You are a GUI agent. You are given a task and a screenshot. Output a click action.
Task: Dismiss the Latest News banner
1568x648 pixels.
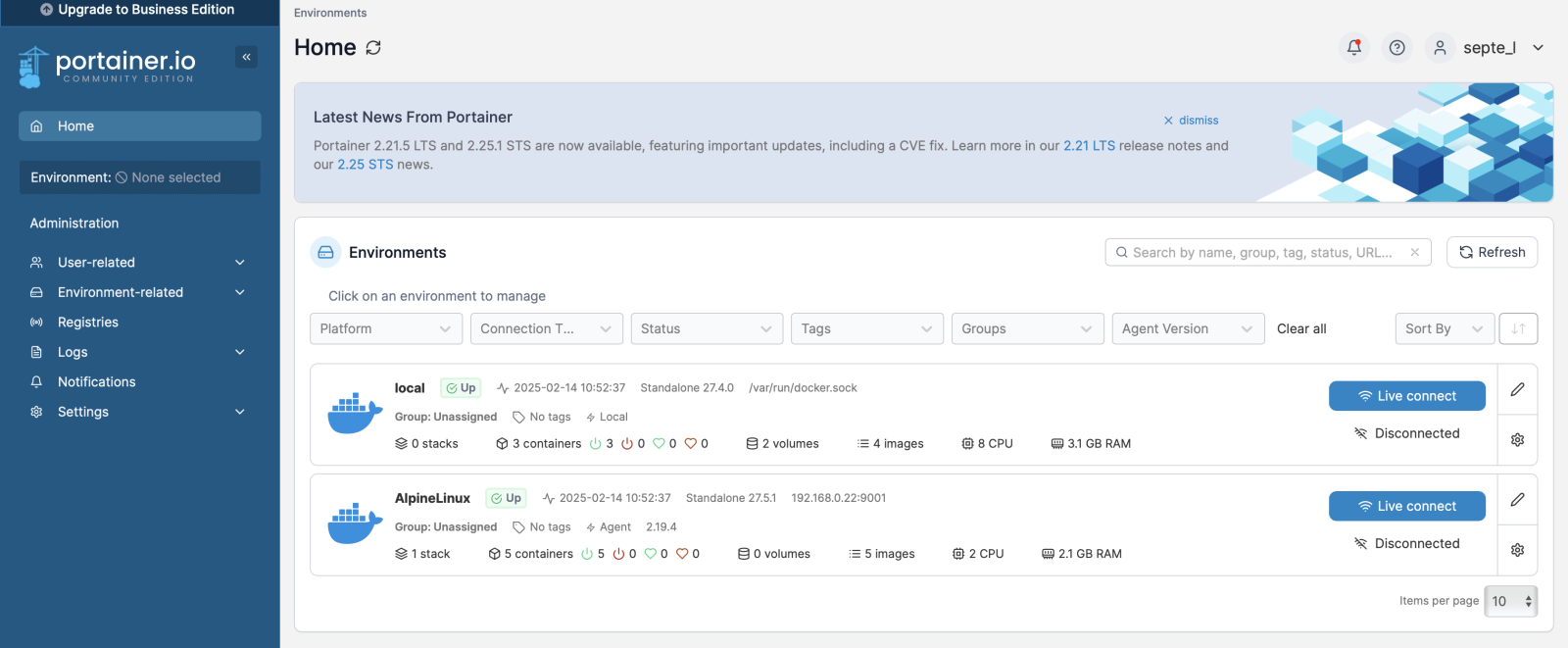pos(1191,121)
